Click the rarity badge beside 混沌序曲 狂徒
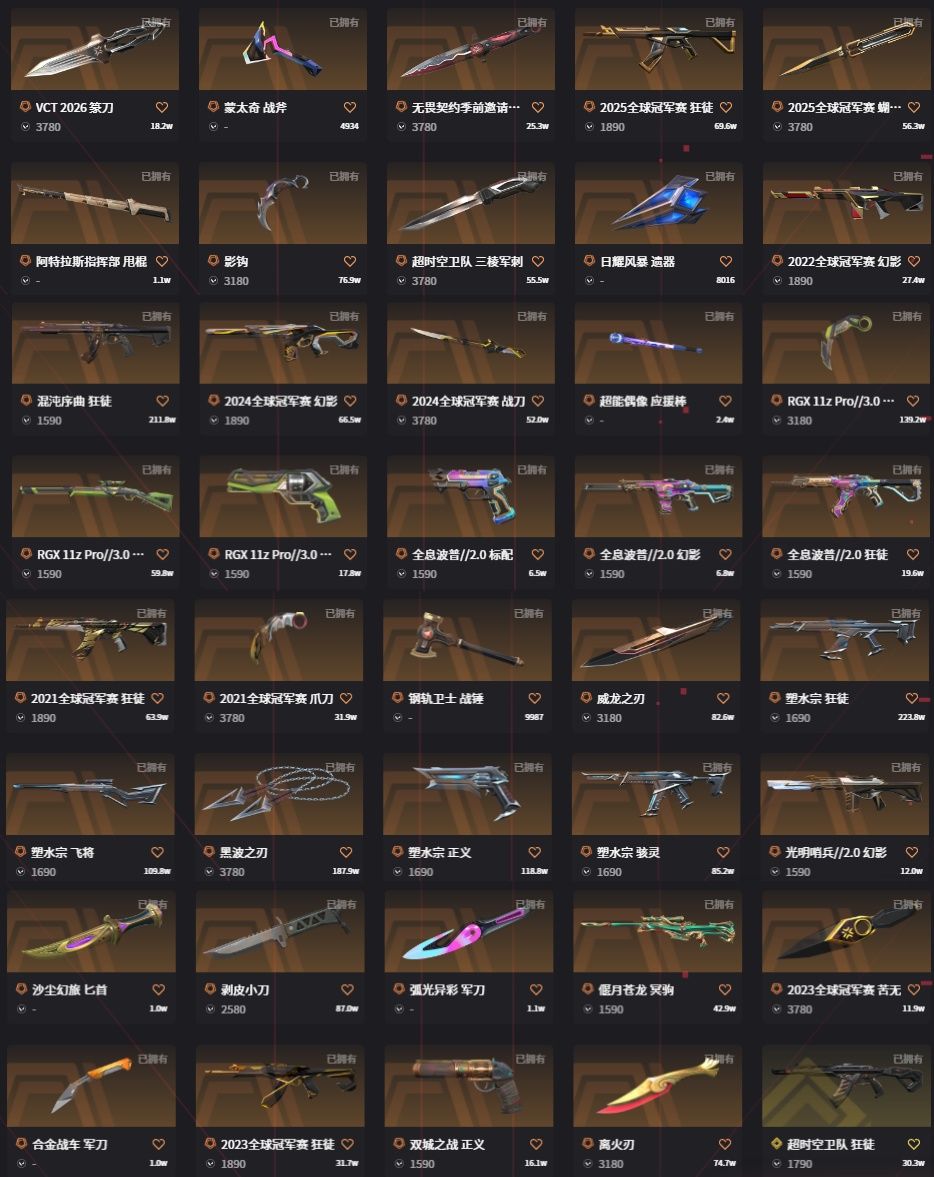This screenshot has width=934, height=1177. [26, 401]
